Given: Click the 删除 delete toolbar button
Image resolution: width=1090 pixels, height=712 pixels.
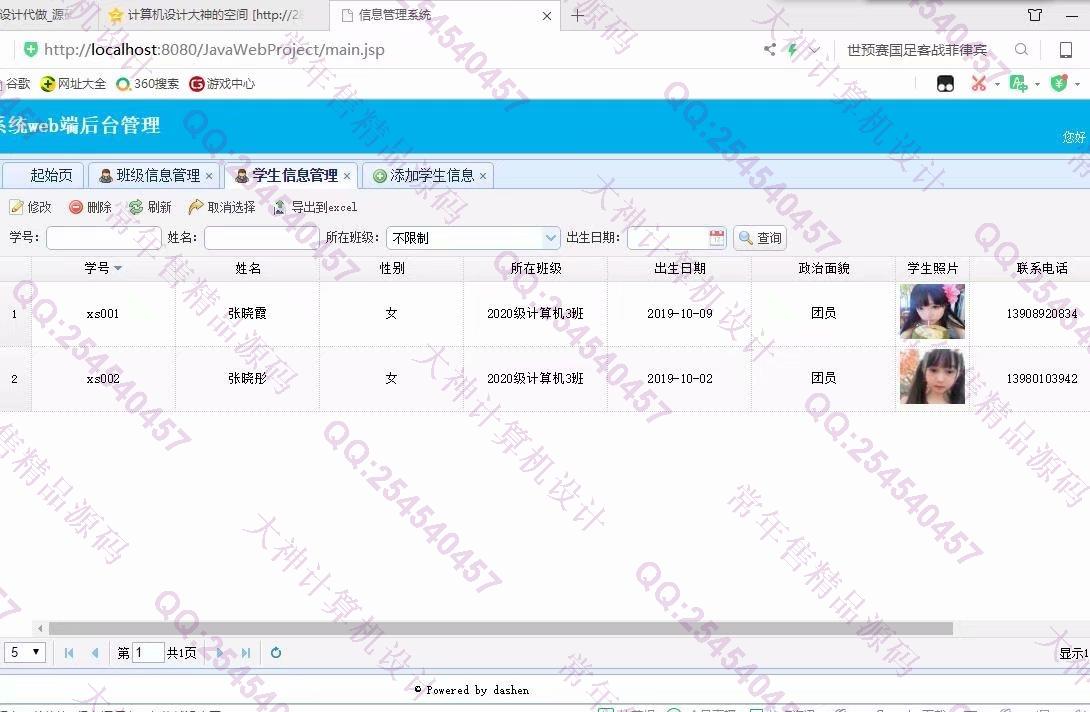Looking at the screenshot, I should tap(90, 207).
